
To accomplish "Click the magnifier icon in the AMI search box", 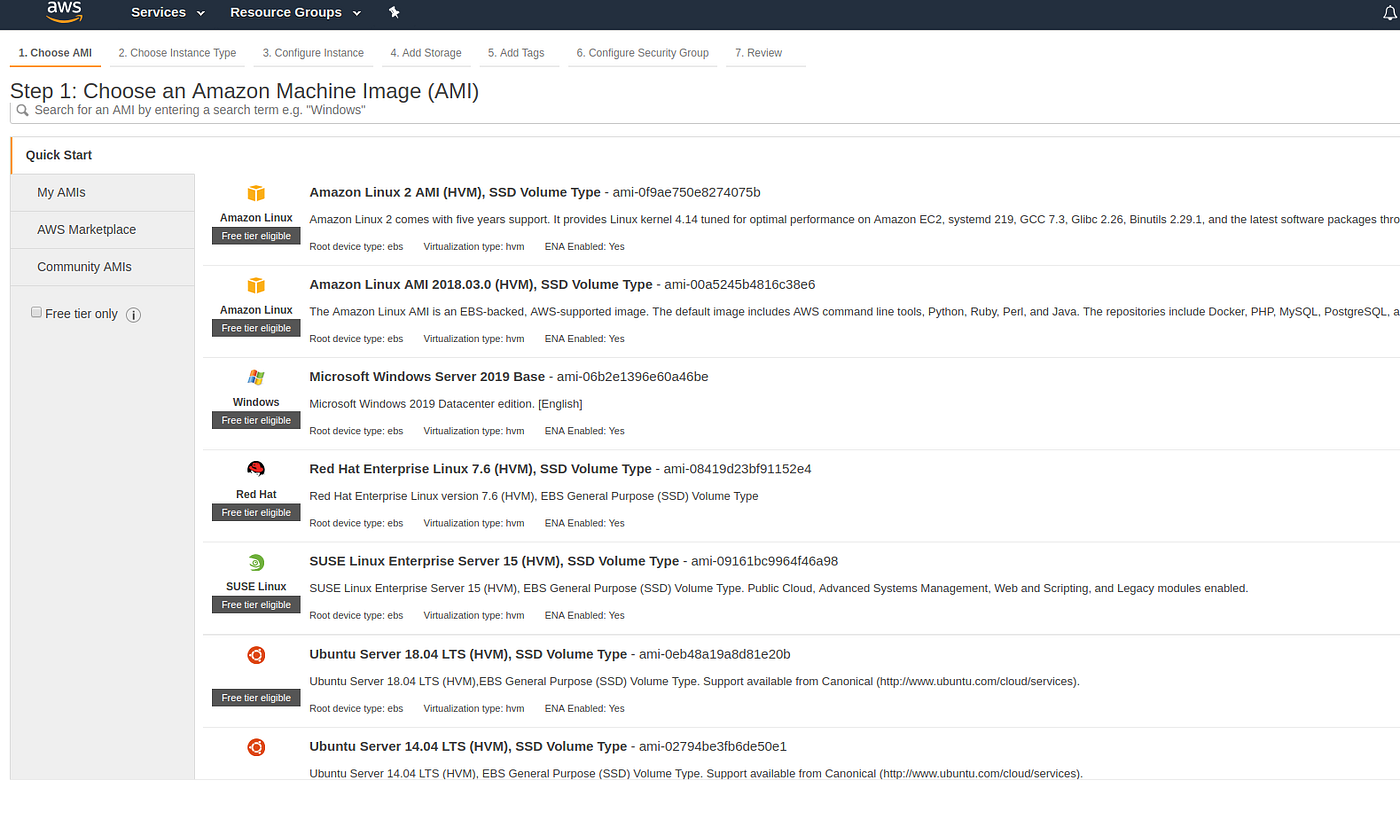I will [22, 110].
